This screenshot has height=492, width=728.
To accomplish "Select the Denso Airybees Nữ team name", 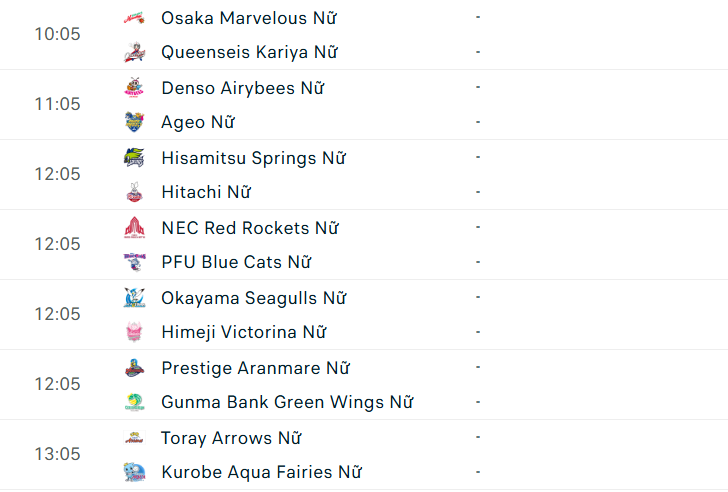I will [243, 88].
